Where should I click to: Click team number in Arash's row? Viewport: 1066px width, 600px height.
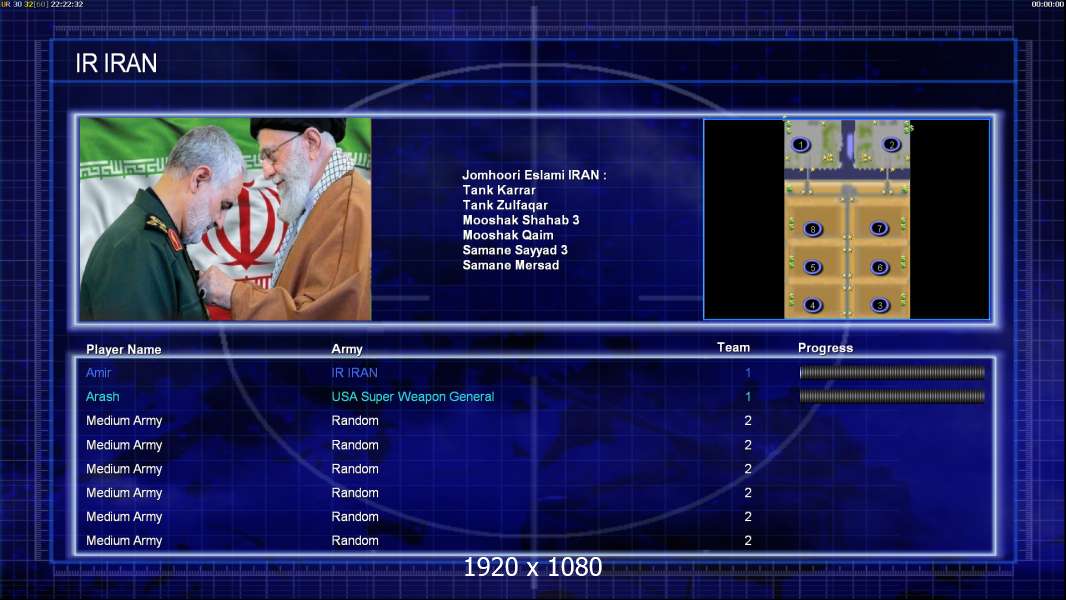click(748, 396)
